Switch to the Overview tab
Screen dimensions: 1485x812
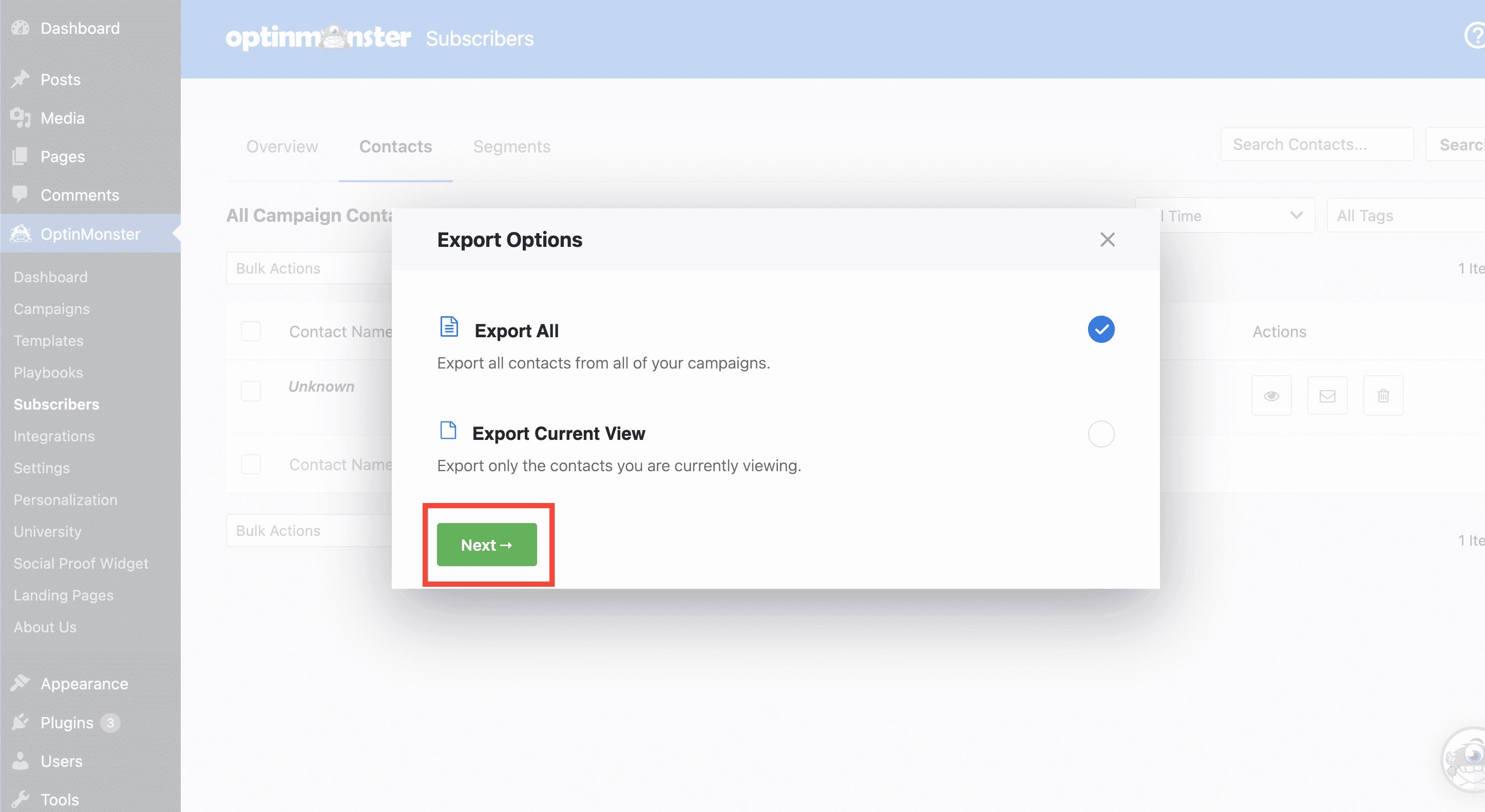[x=282, y=146]
